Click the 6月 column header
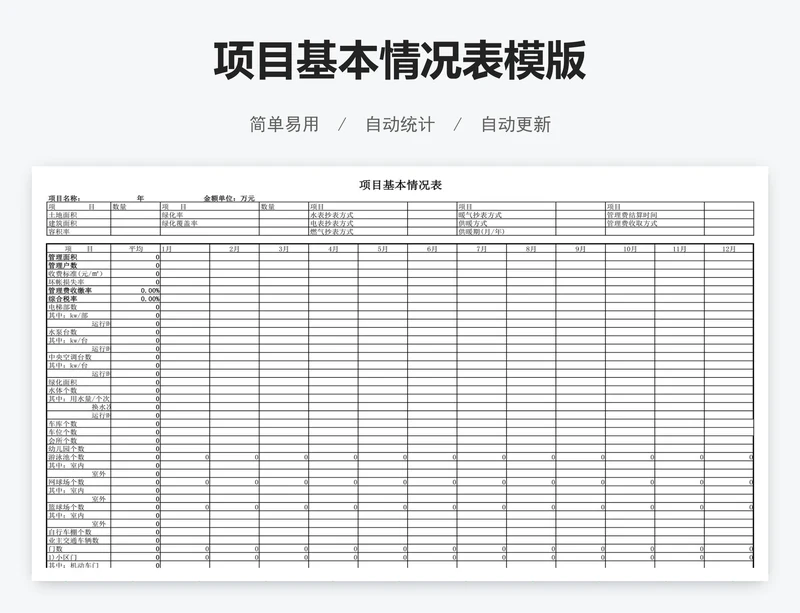Screen dimensions: 800x613 pyautogui.click(x=432, y=249)
